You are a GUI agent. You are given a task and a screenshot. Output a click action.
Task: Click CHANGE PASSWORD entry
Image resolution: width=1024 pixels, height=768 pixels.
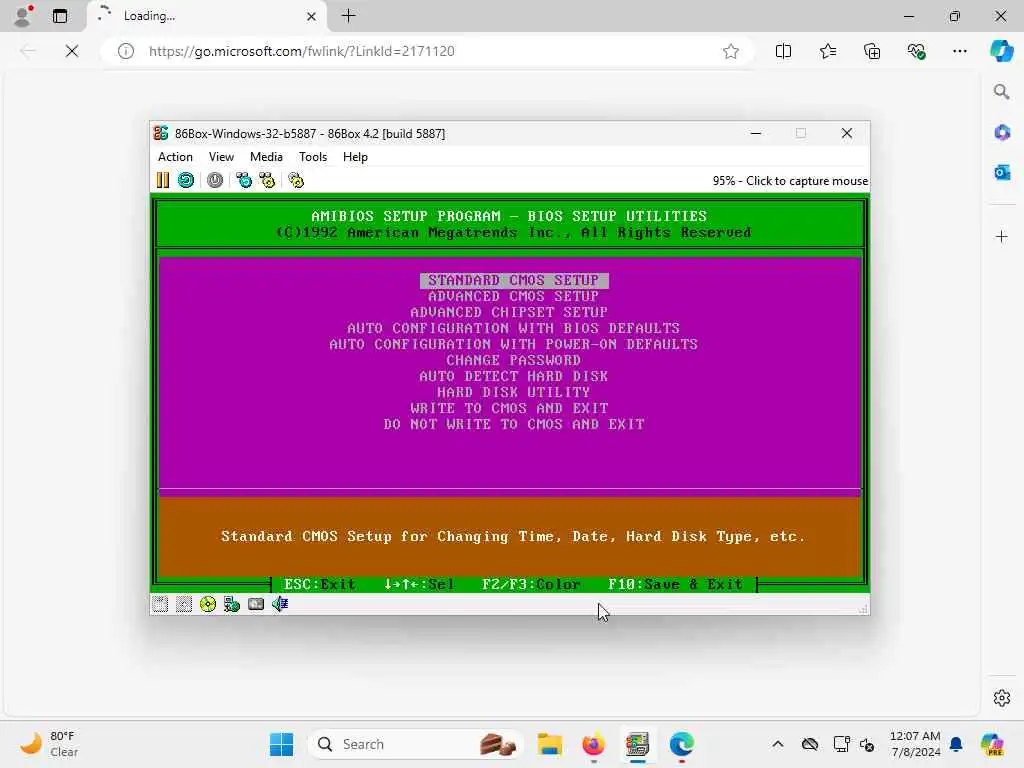pyautogui.click(x=514, y=360)
